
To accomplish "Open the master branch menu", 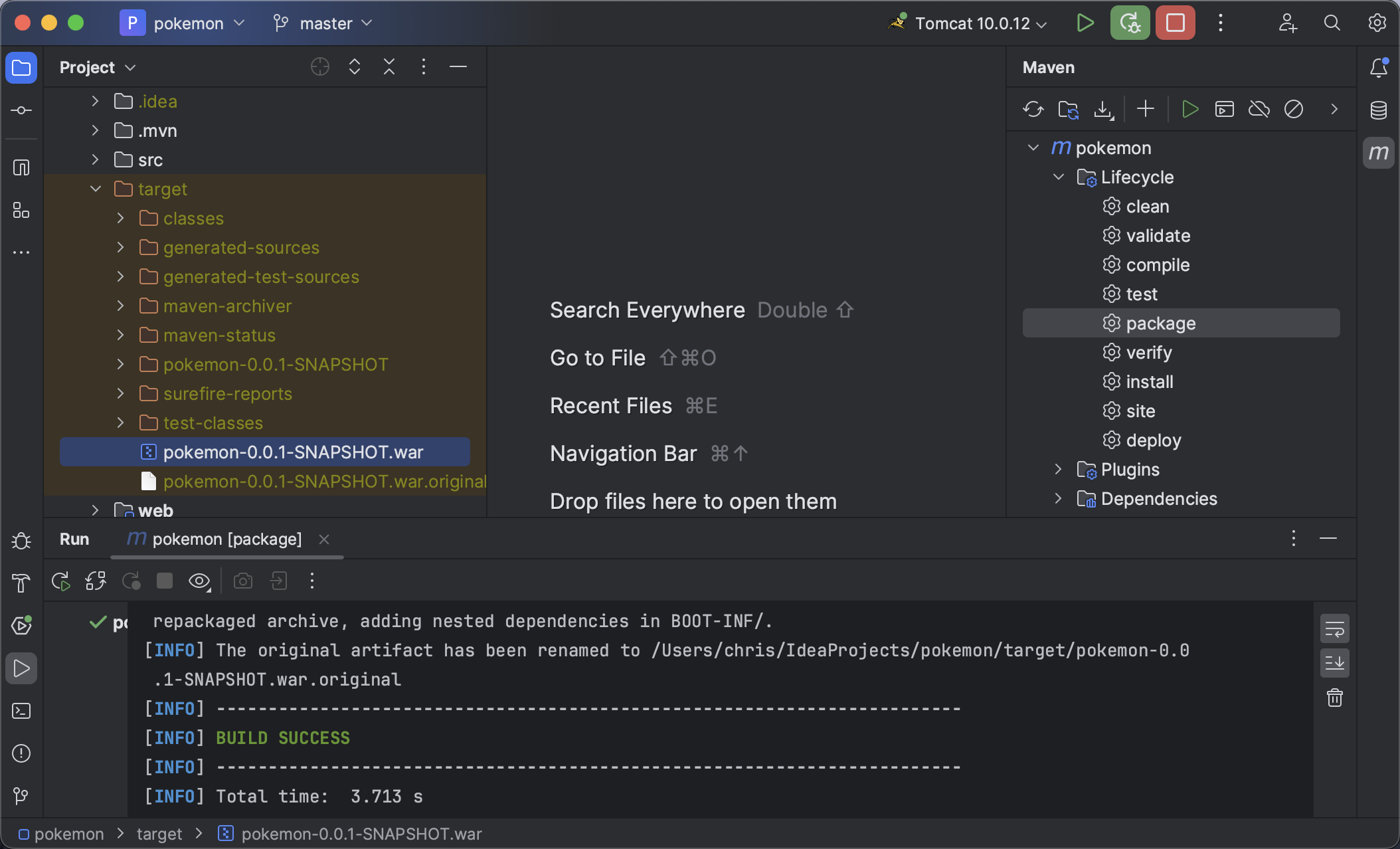I will 325,23.
